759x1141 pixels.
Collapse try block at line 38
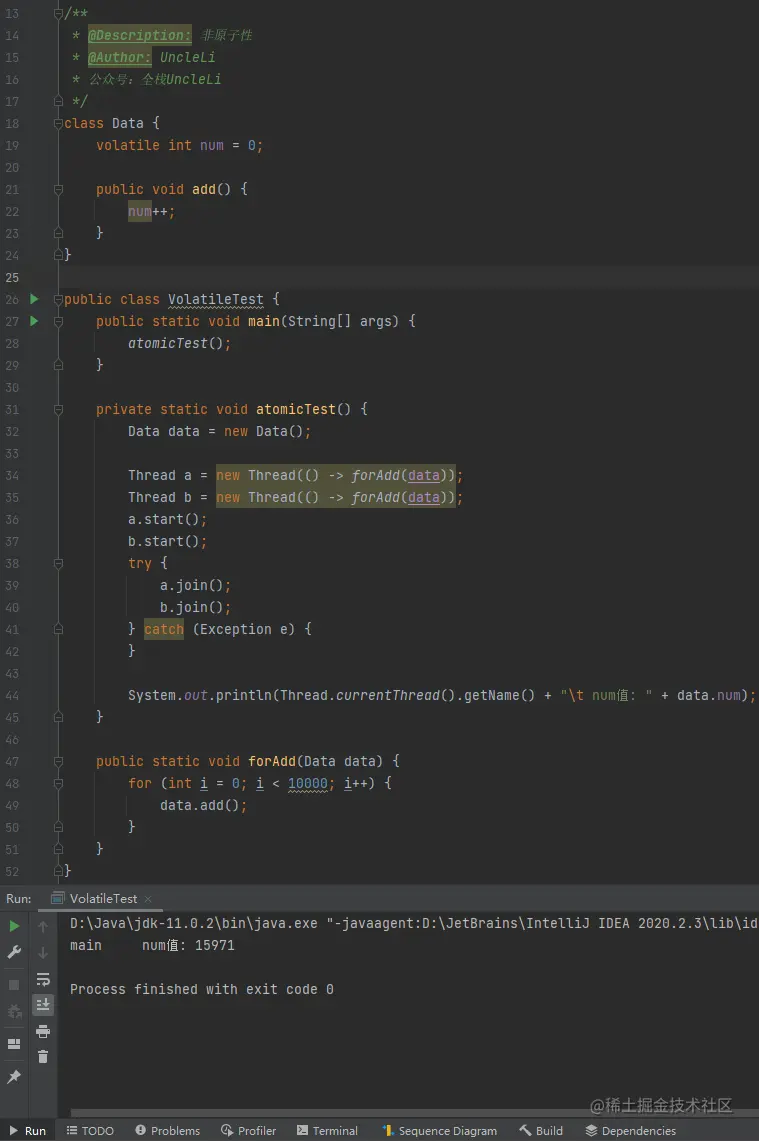(x=58, y=562)
